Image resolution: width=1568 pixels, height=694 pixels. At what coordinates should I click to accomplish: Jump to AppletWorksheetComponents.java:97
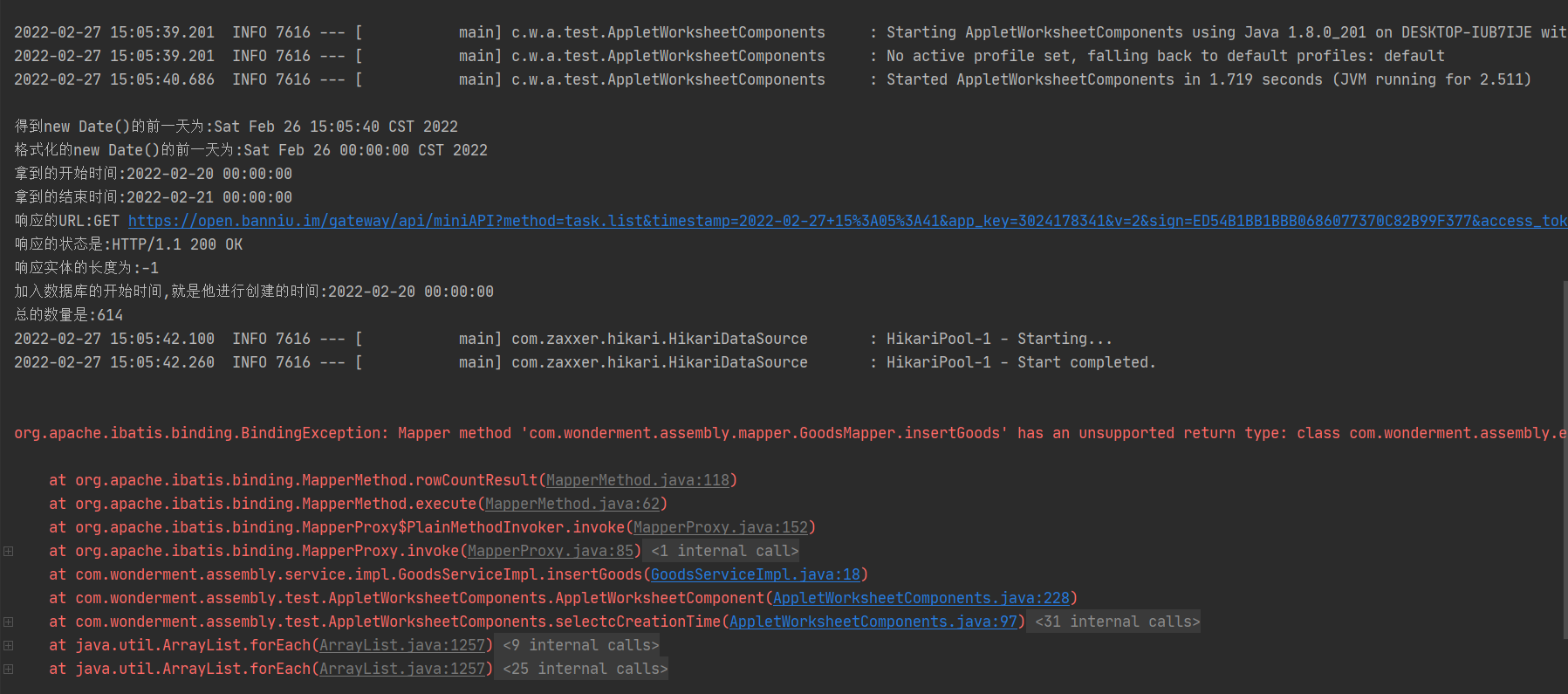click(873, 622)
